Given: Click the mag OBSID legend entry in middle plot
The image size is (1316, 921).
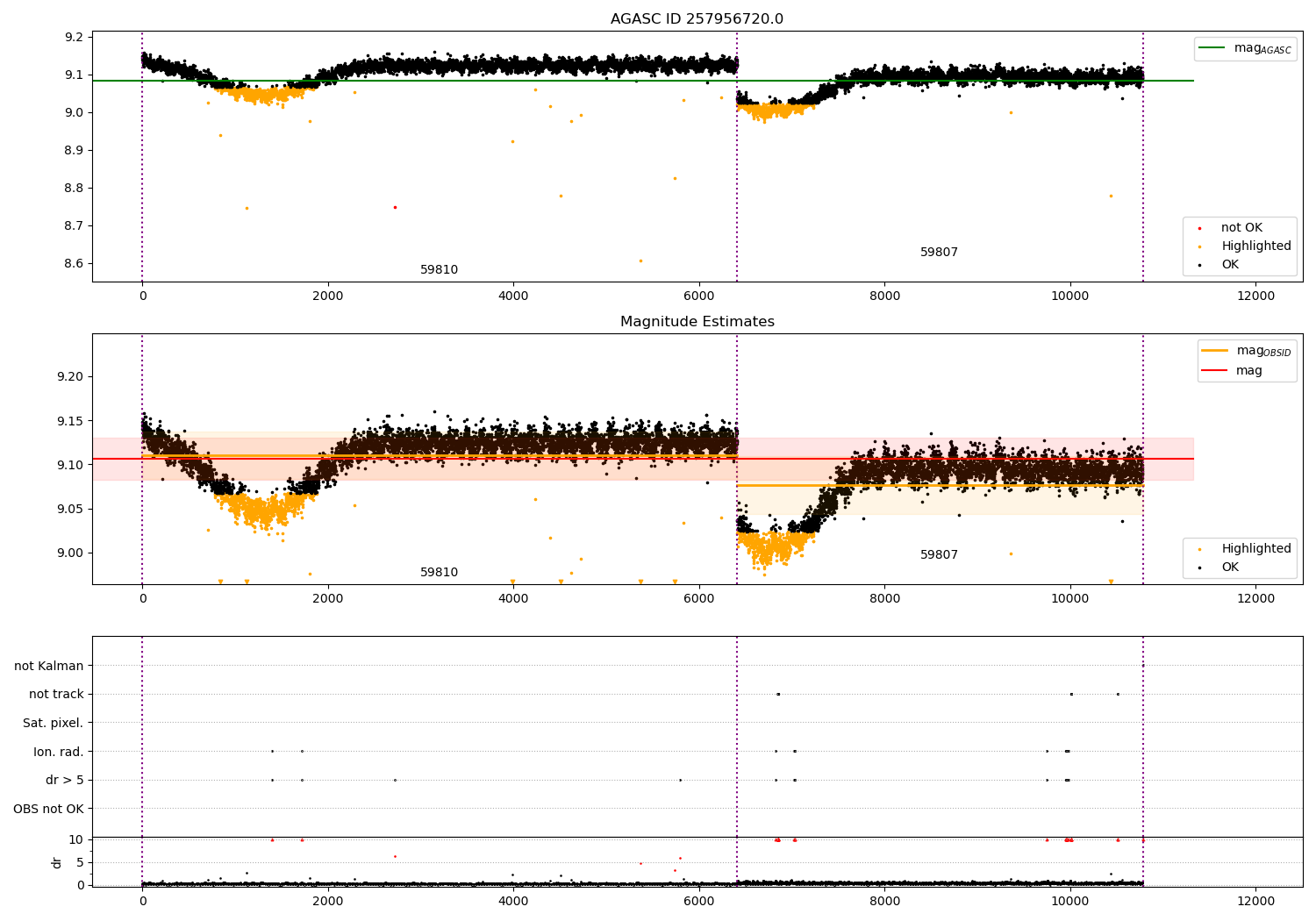Looking at the screenshot, I should coord(1248,351).
